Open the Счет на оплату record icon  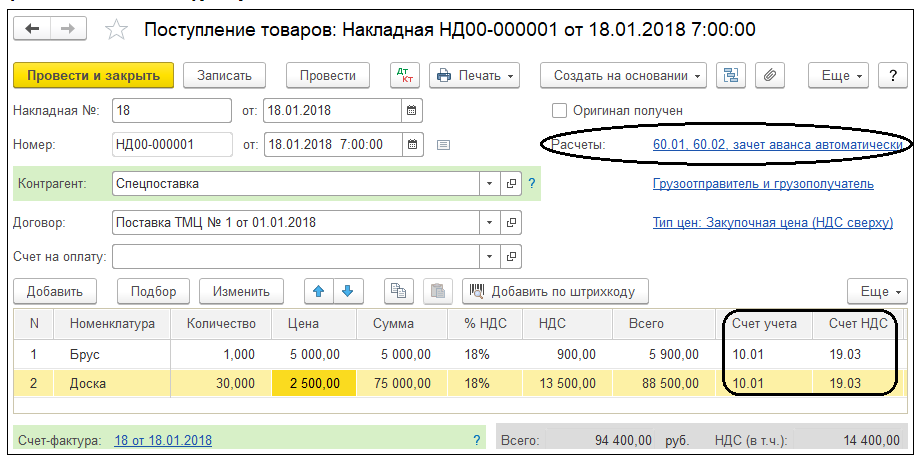[511, 257]
